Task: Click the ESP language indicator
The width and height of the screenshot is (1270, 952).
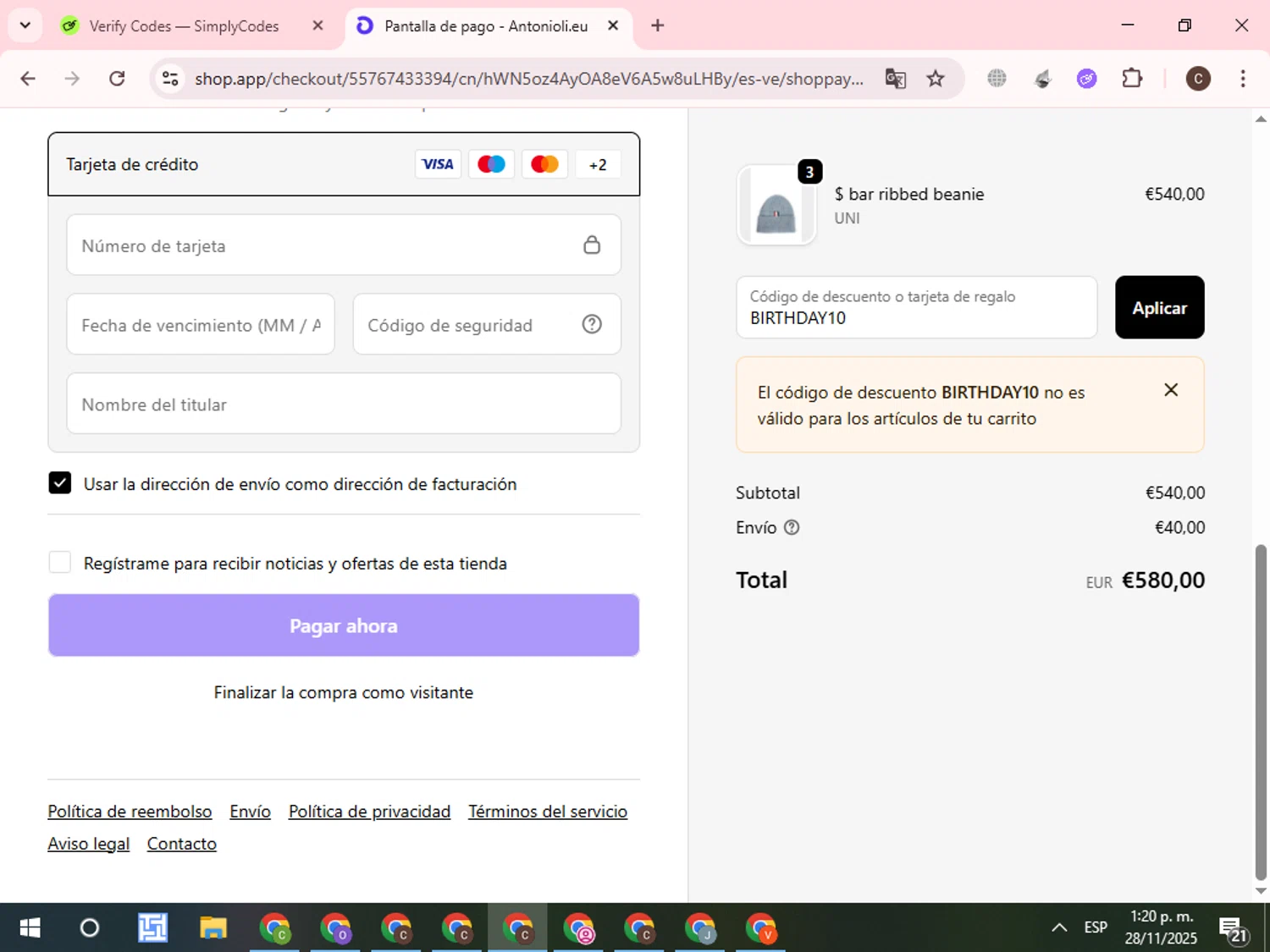Action: (x=1096, y=928)
